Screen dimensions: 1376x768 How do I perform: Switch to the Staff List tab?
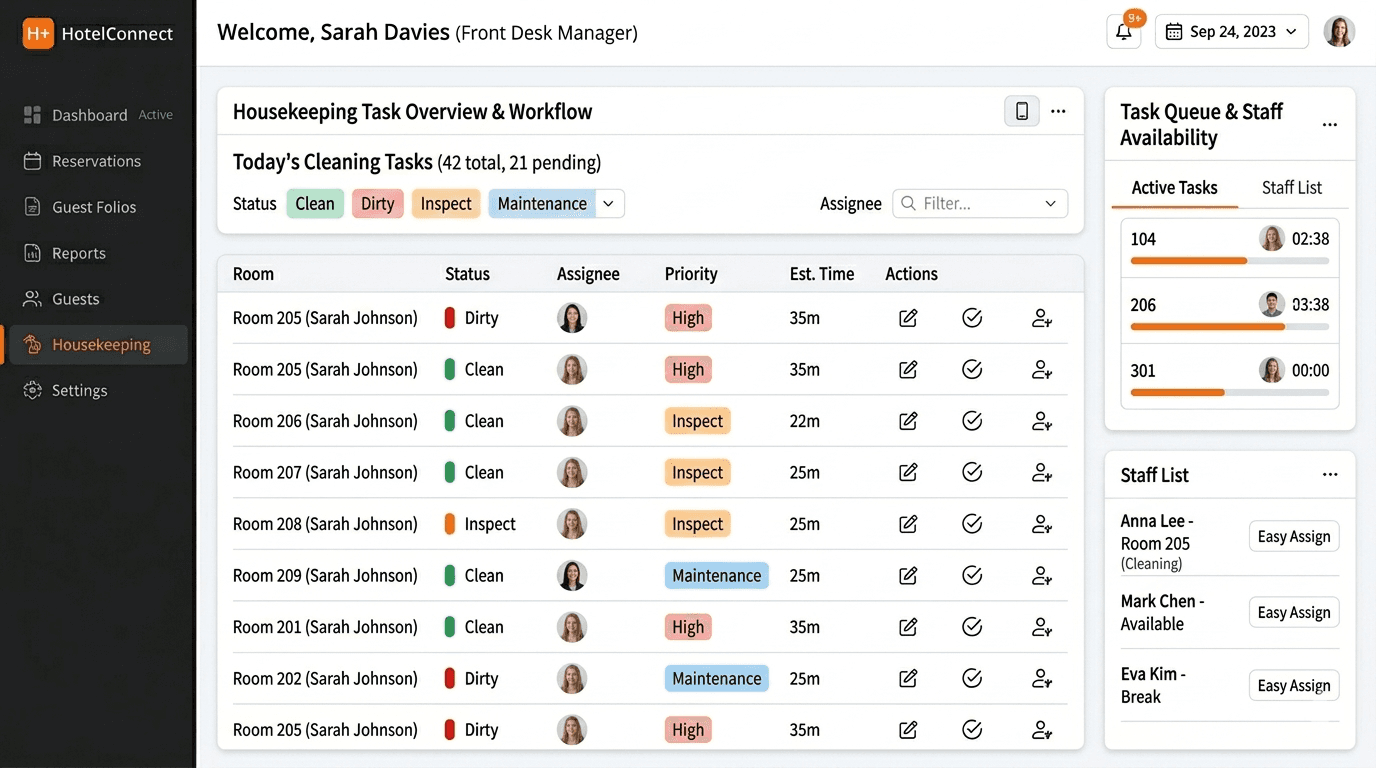tap(1291, 188)
